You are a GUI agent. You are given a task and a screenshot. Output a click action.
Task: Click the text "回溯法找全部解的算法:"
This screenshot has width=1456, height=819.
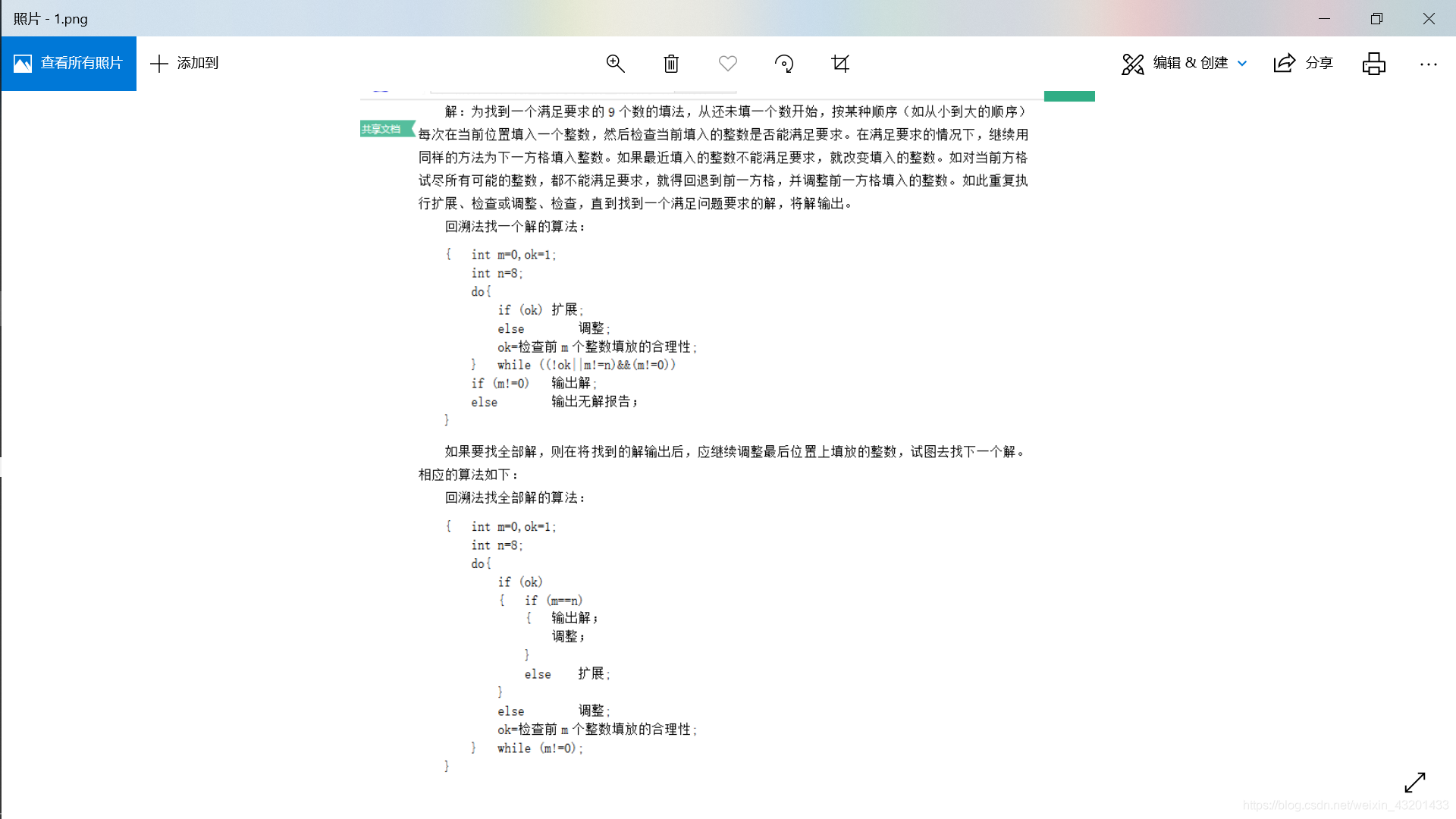pyautogui.click(x=515, y=497)
